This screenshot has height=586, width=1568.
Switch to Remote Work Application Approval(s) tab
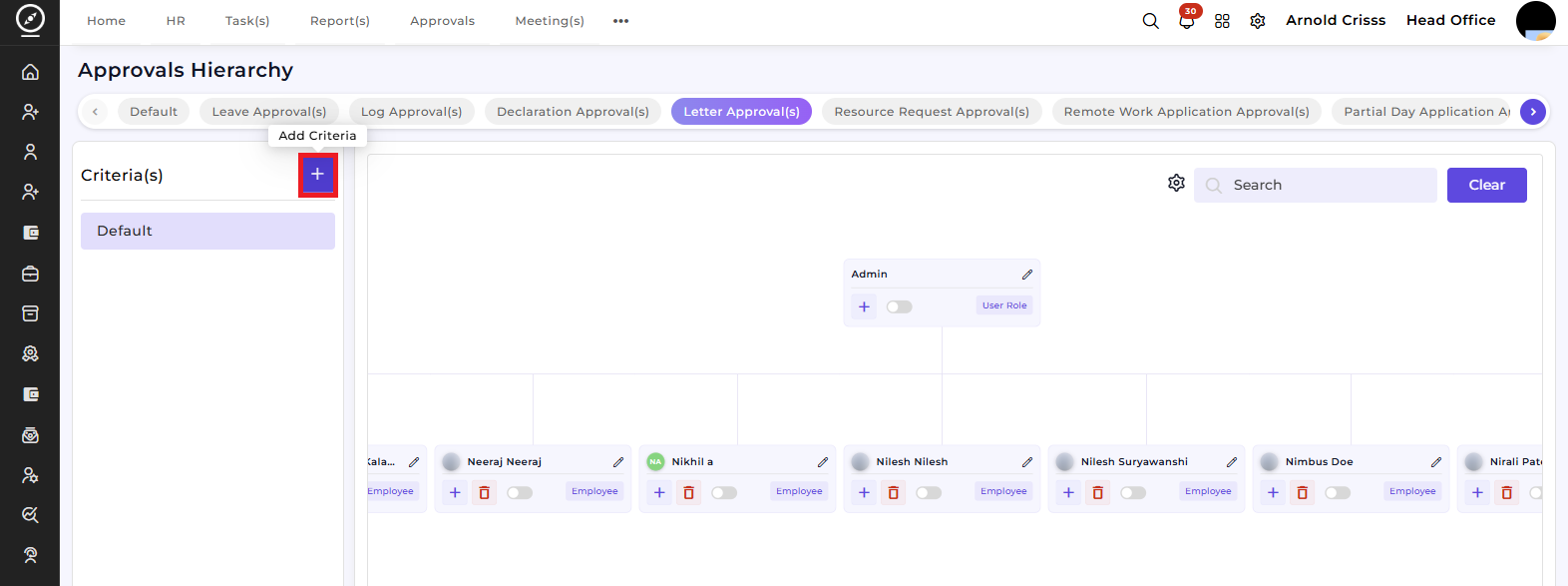(x=1187, y=112)
